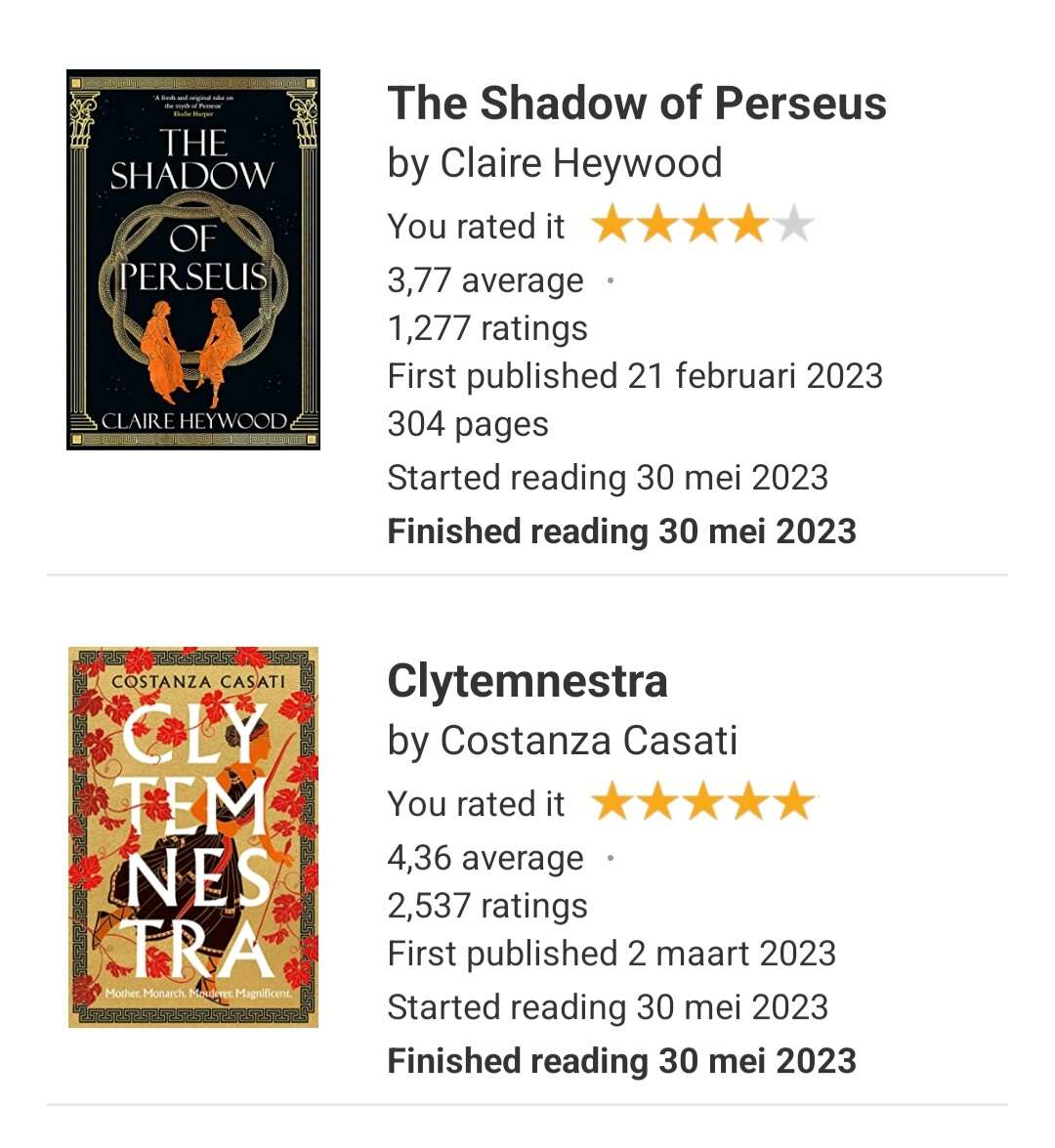Visit author Claire Heywood's page
1055x1148 pixels.
pos(581,163)
